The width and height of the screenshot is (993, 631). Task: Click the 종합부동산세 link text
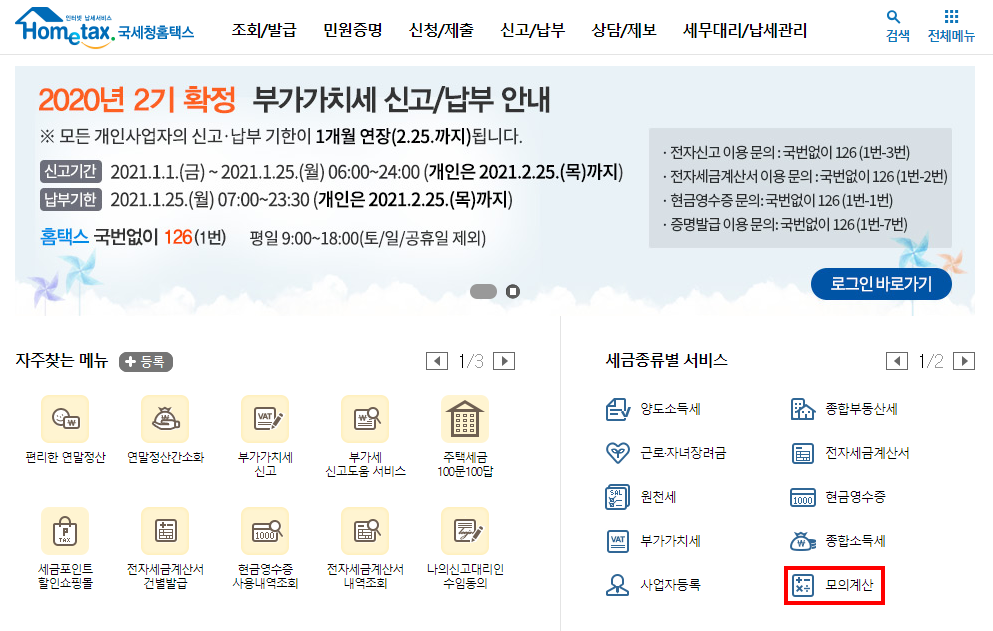coord(861,409)
